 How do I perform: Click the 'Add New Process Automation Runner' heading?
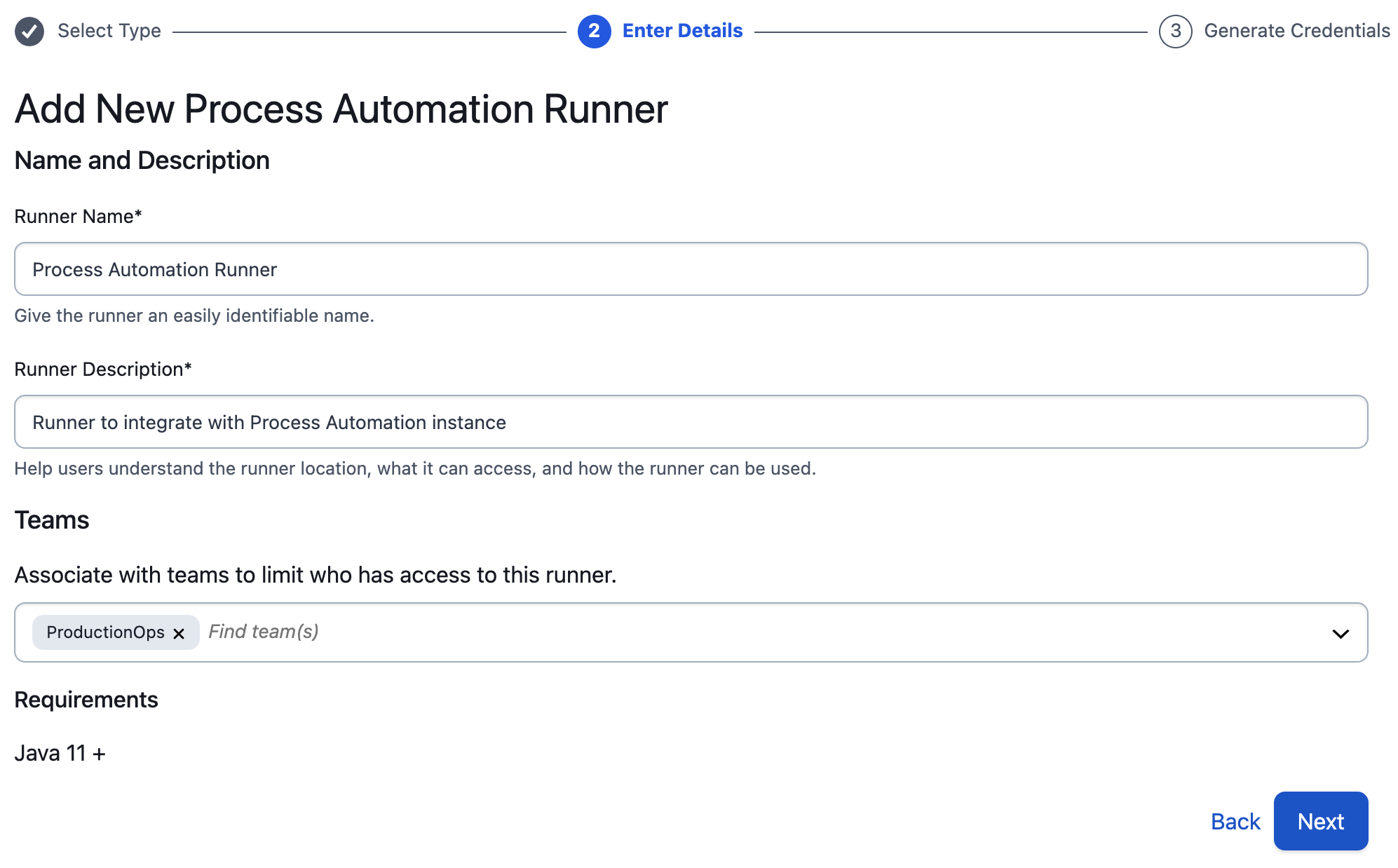341,109
